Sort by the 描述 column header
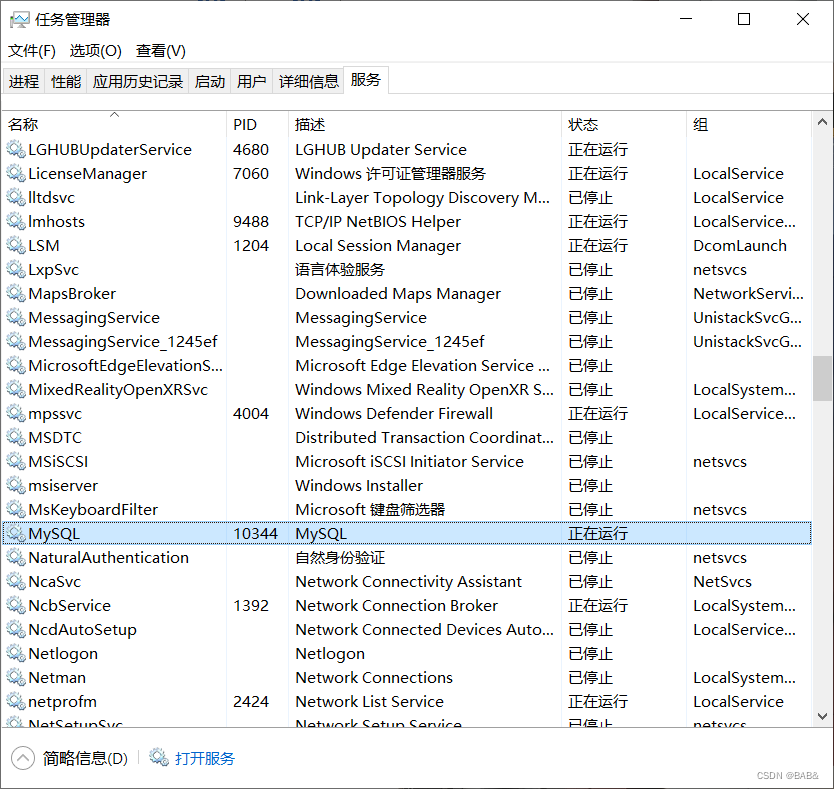The image size is (834, 789). click(425, 124)
